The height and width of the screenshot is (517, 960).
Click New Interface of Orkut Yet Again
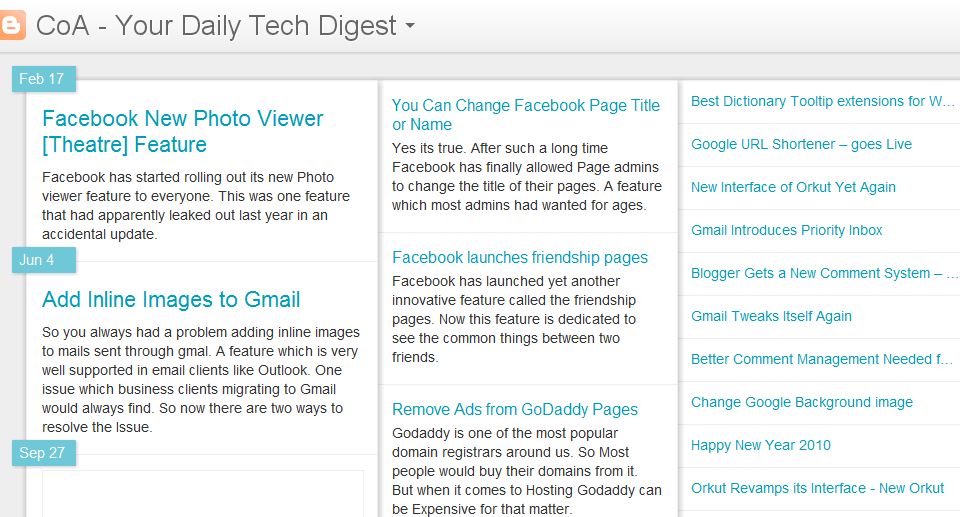793,187
